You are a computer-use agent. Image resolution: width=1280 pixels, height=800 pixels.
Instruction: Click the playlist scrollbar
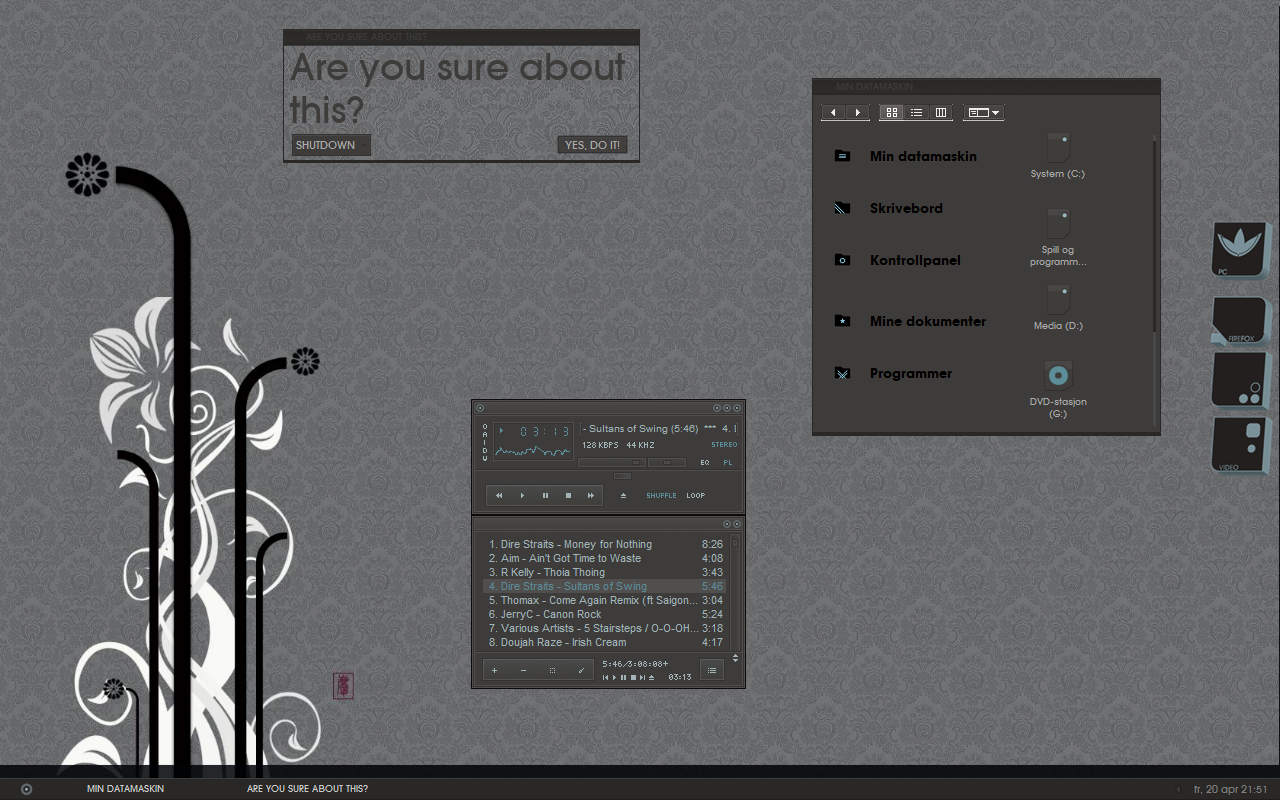735,592
